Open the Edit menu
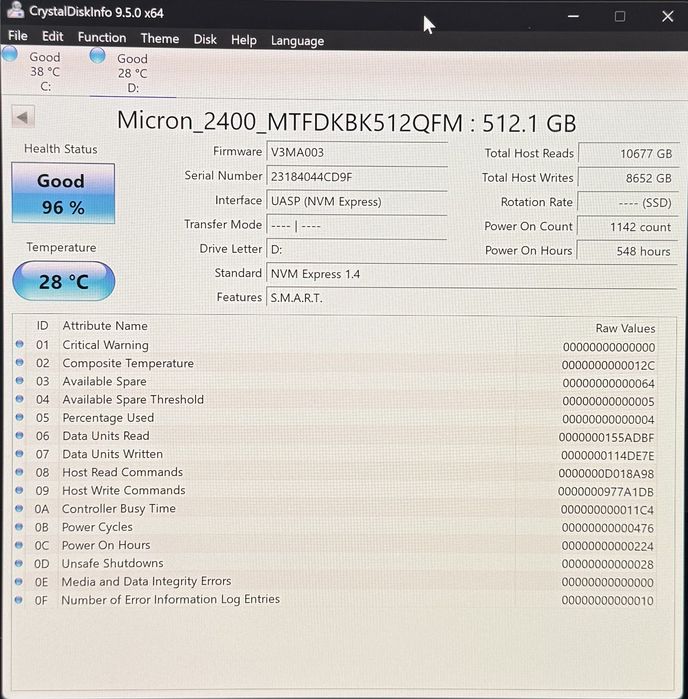This screenshot has width=688, height=699. (53, 37)
